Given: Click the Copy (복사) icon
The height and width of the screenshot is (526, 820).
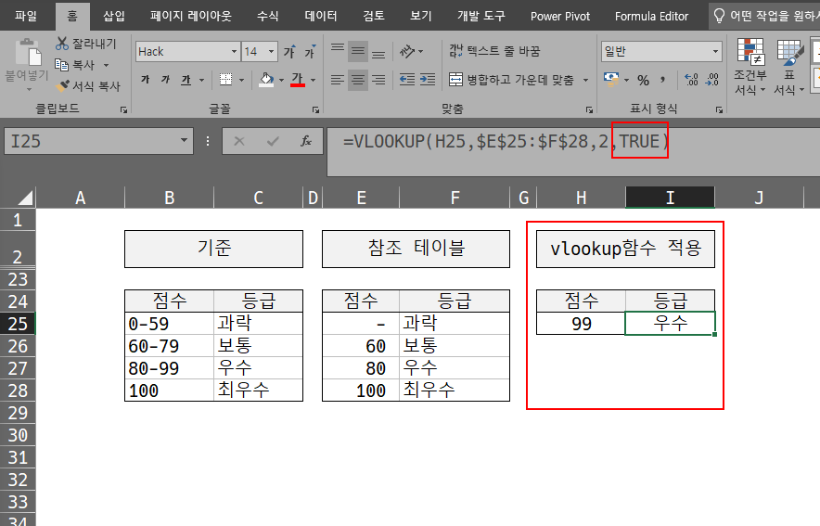Looking at the screenshot, I should coord(62,65).
